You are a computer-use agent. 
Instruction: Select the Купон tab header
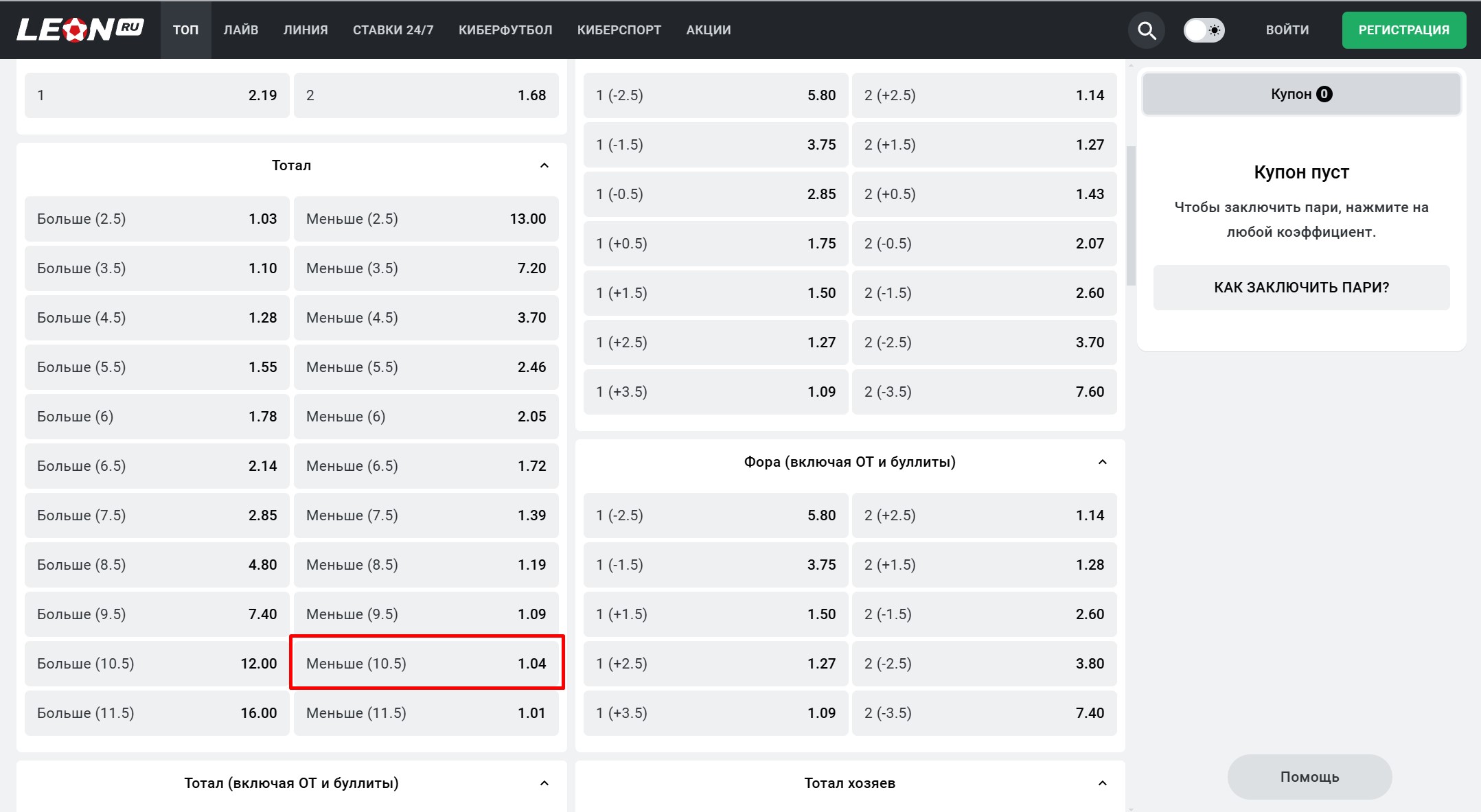tap(1301, 94)
